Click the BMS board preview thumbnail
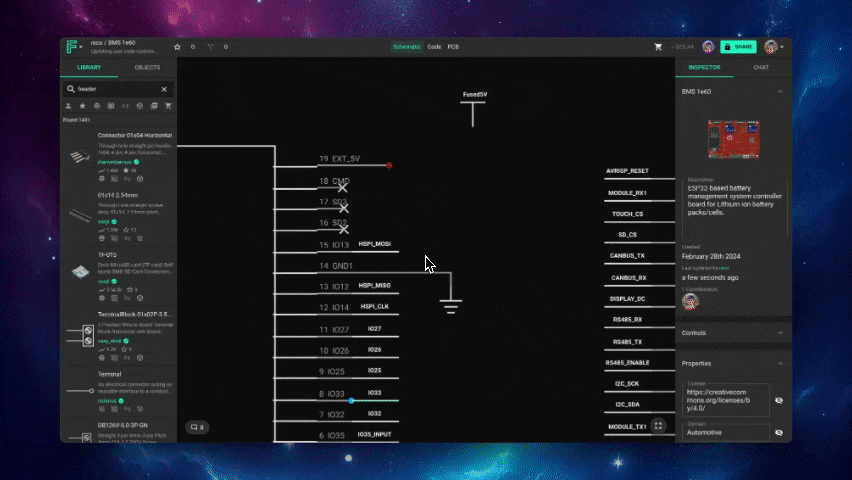The width and height of the screenshot is (852, 480). point(733,141)
